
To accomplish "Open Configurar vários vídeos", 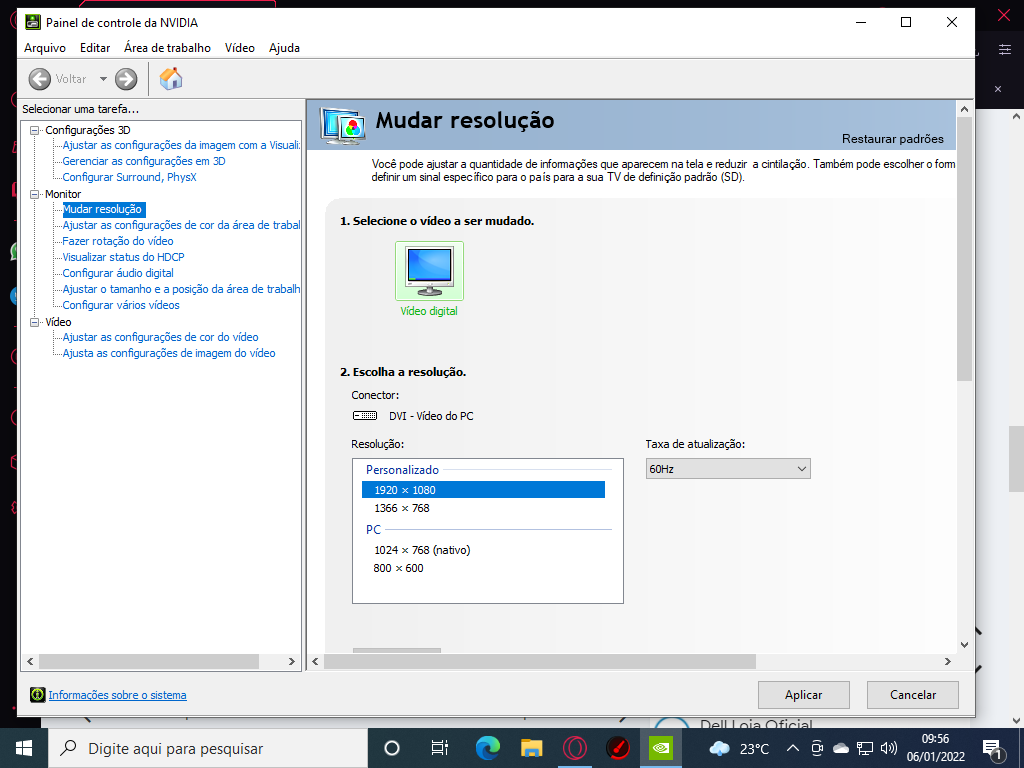I will tap(121, 305).
